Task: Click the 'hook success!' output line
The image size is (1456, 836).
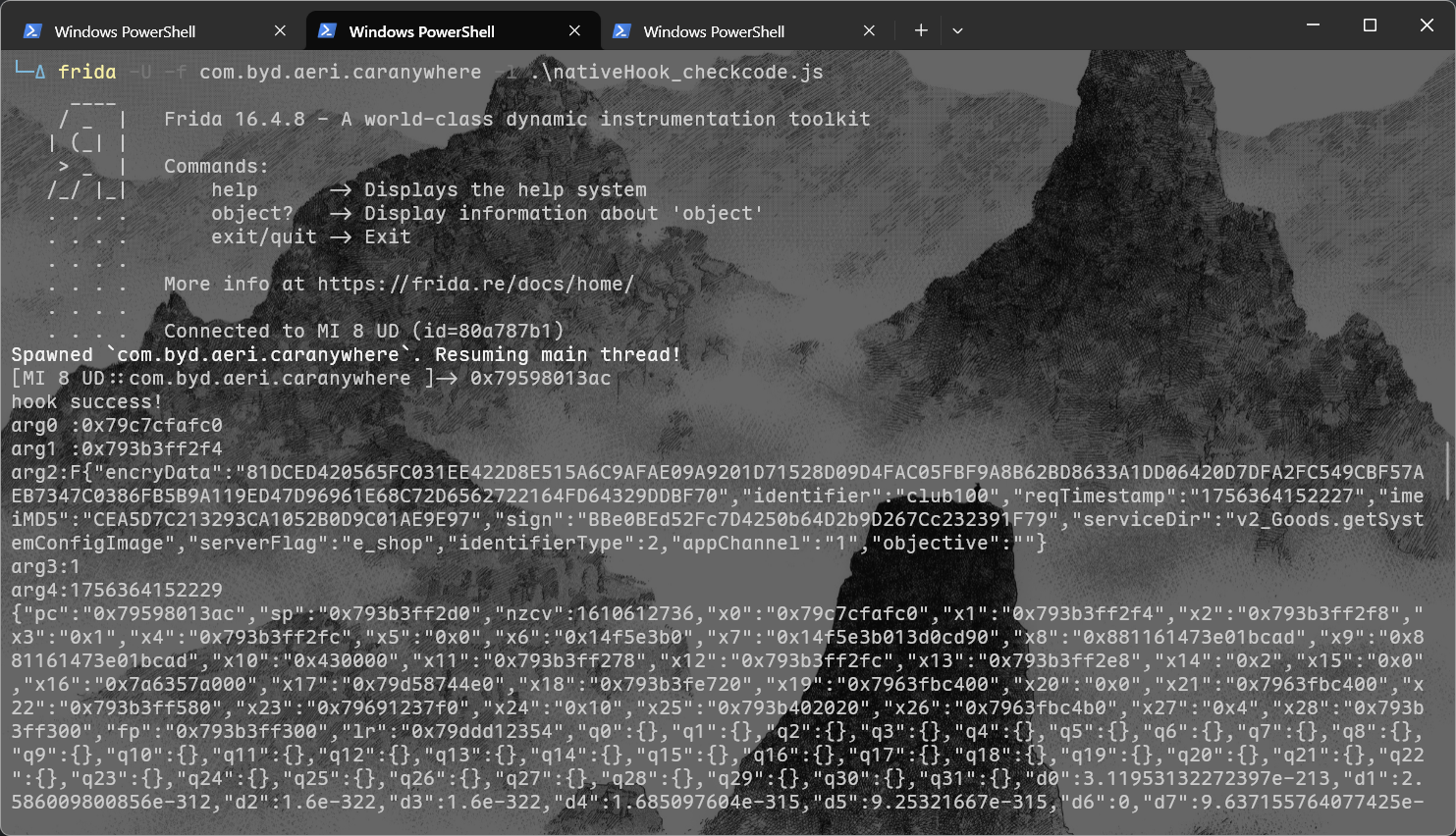Action: point(87,402)
